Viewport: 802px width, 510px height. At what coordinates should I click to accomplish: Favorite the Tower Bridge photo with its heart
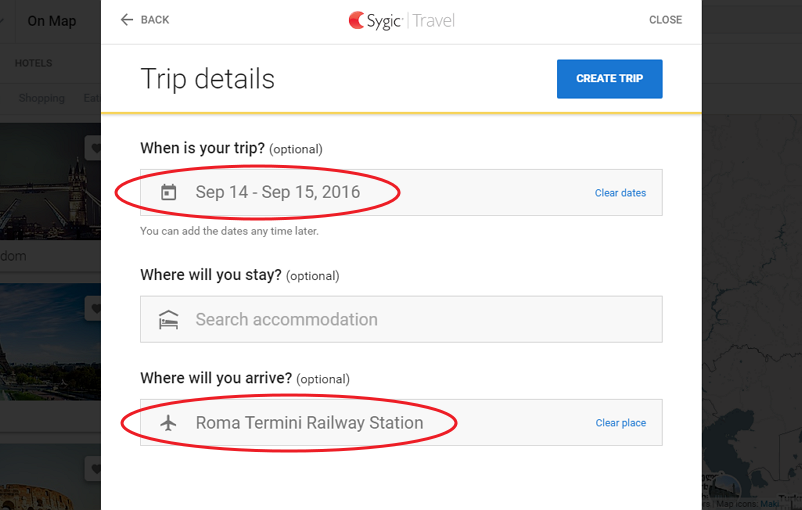tap(94, 149)
